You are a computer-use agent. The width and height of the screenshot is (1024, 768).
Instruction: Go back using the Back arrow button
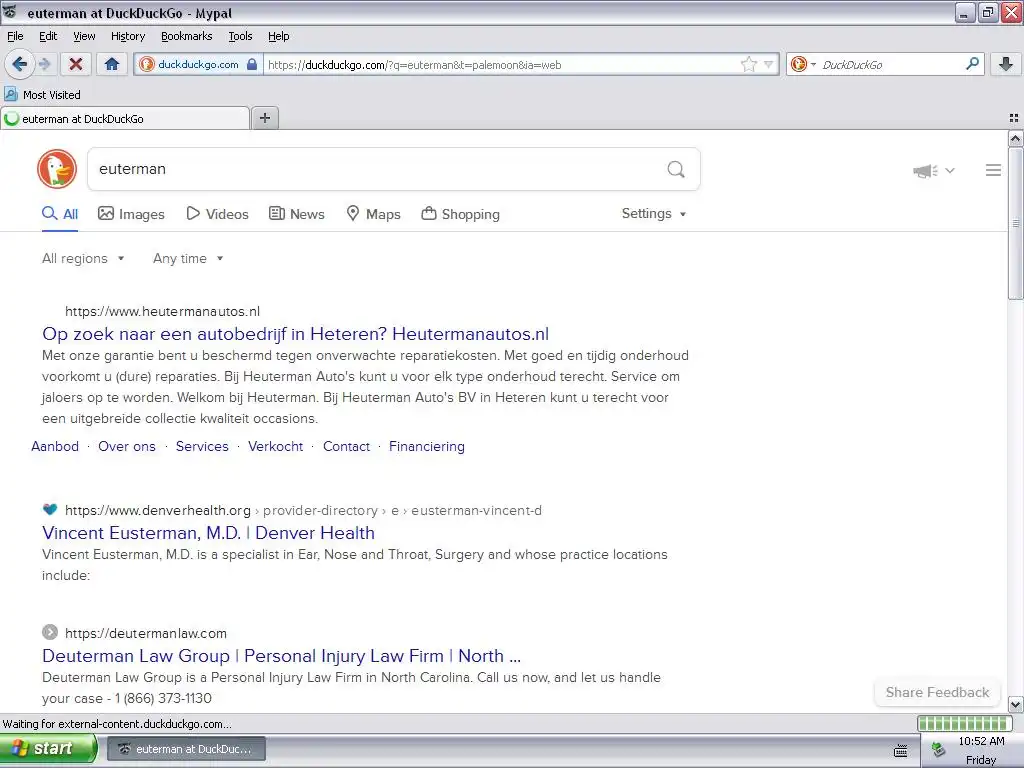[x=19, y=64]
